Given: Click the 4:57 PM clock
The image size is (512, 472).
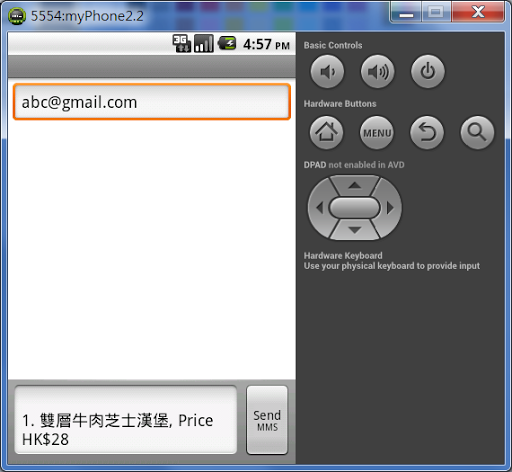Looking at the screenshot, I should pyautogui.click(x=266, y=44).
